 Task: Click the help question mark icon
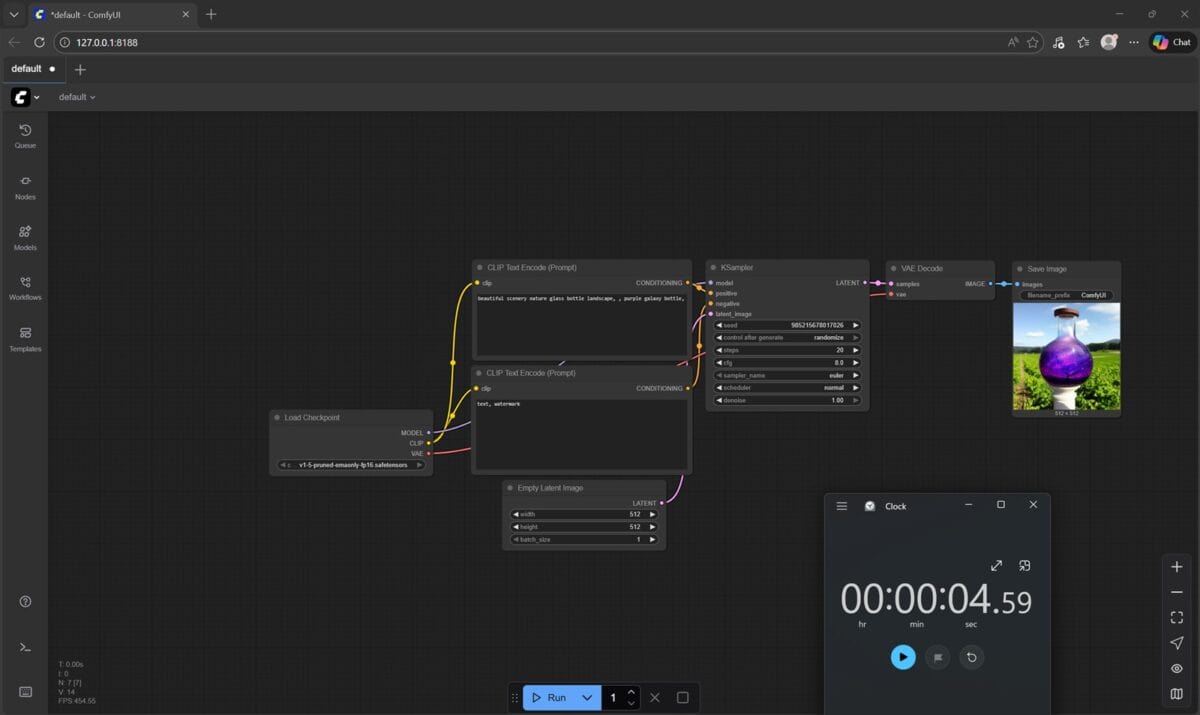pyautogui.click(x=25, y=601)
